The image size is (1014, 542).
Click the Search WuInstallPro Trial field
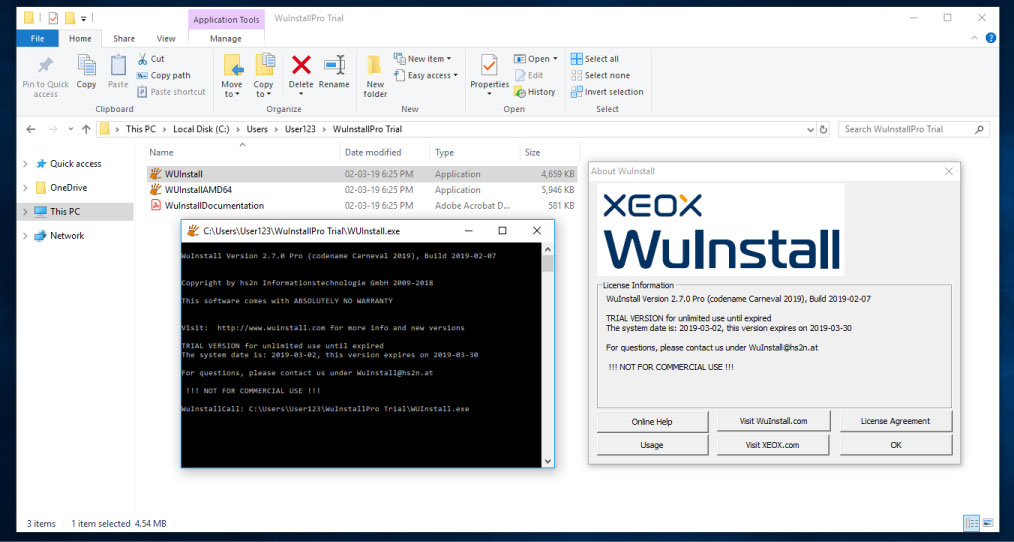(x=914, y=129)
